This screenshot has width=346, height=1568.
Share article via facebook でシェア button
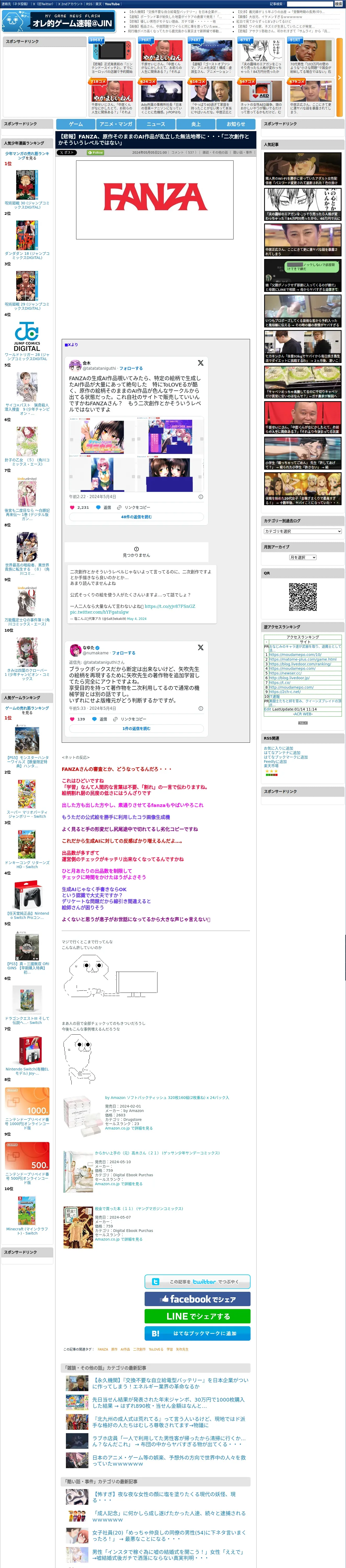pyautogui.click(x=197, y=1298)
